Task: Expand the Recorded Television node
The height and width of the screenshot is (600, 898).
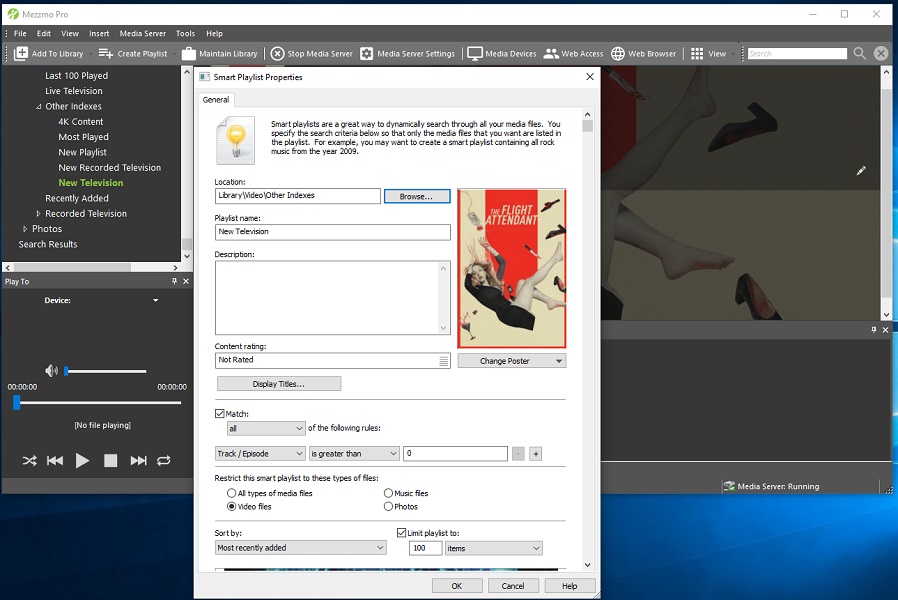Action: tap(38, 214)
